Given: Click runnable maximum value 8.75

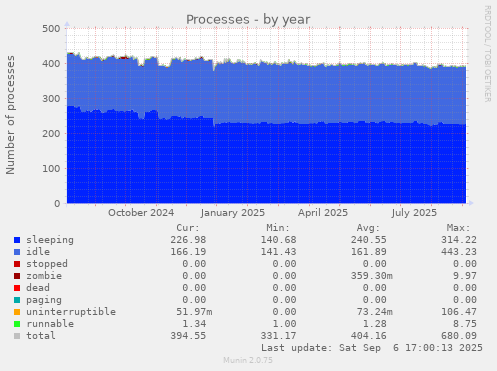Looking at the screenshot, I should (465, 324).
